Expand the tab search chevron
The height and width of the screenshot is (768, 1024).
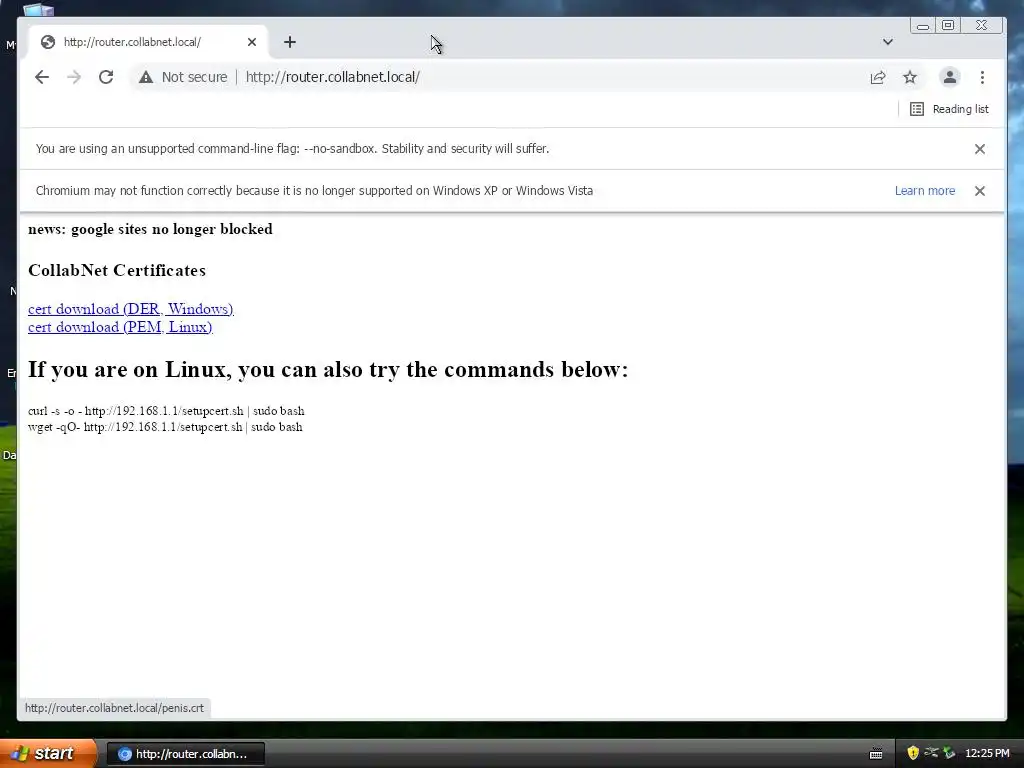888,42
